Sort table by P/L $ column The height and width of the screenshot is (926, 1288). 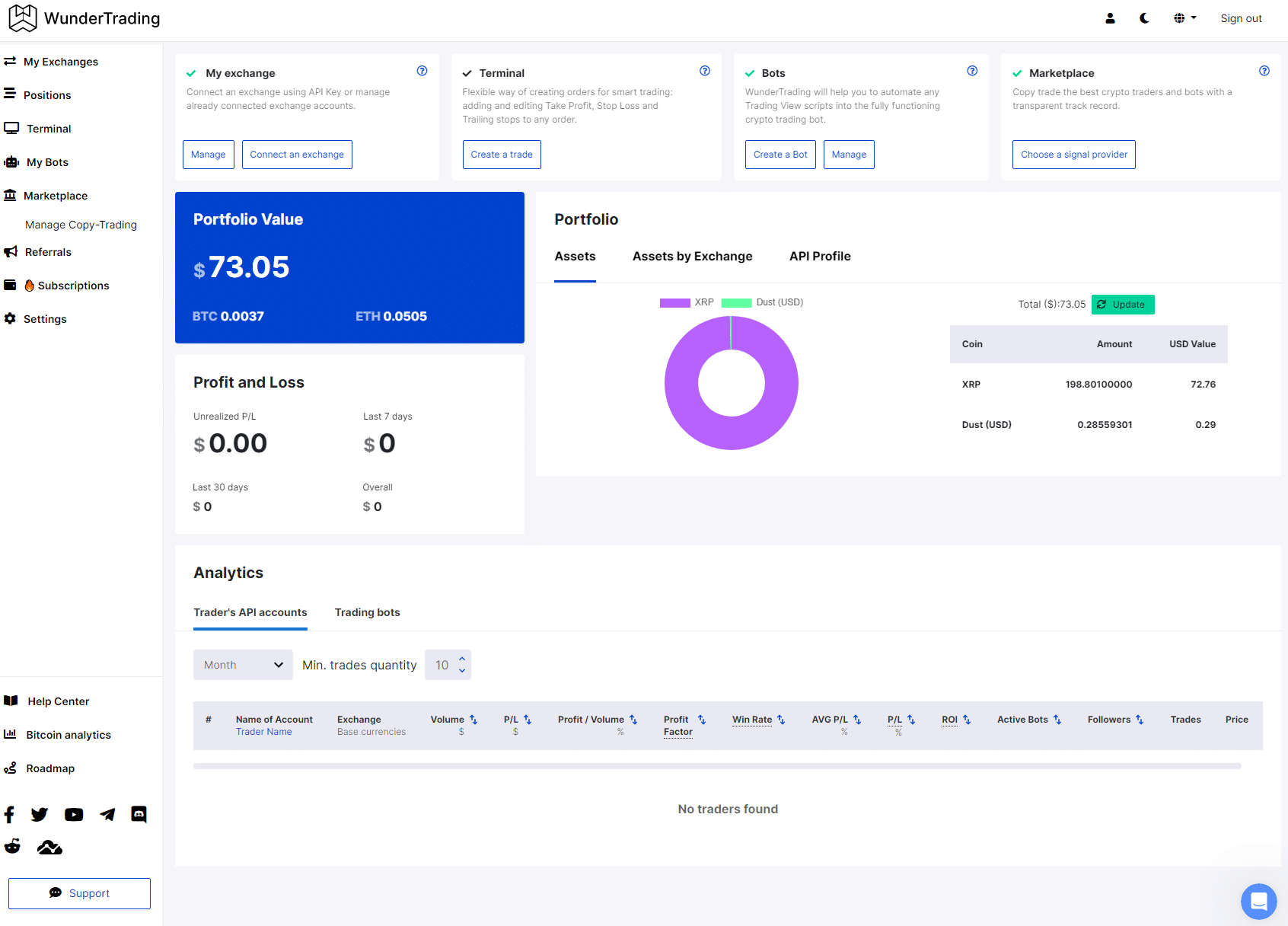click(x=528, y=720)
